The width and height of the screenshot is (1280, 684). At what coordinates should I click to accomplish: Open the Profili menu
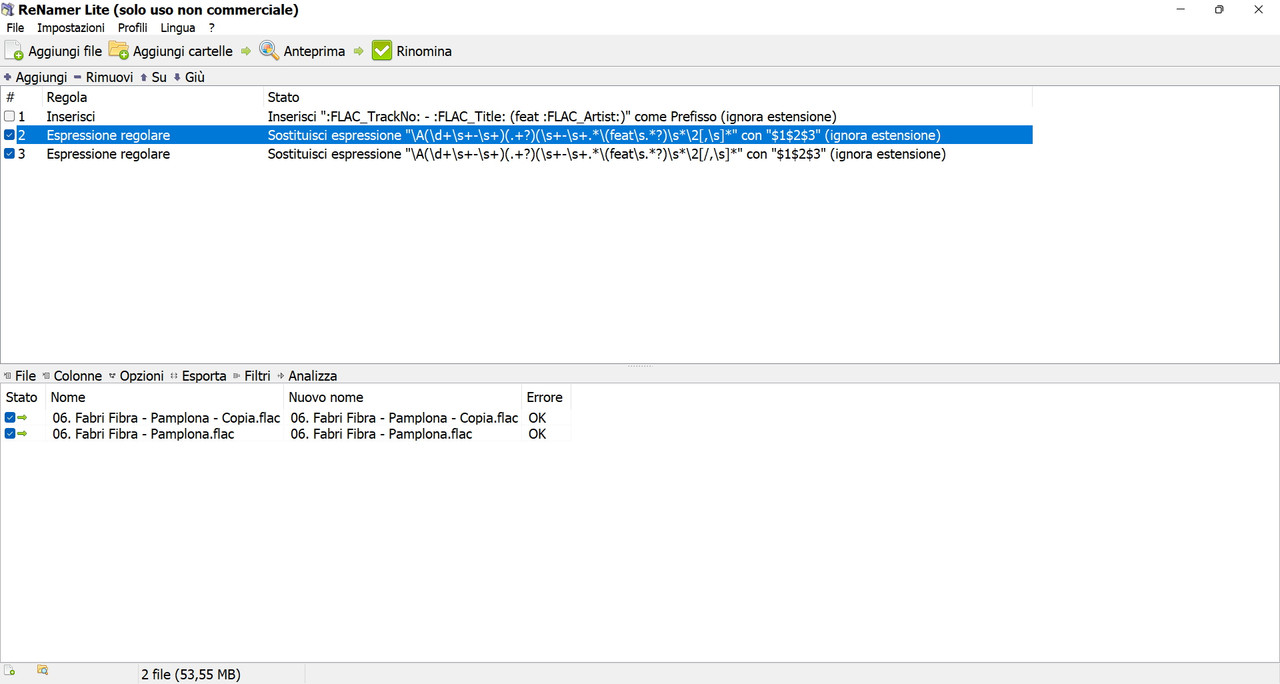[132, 28]
